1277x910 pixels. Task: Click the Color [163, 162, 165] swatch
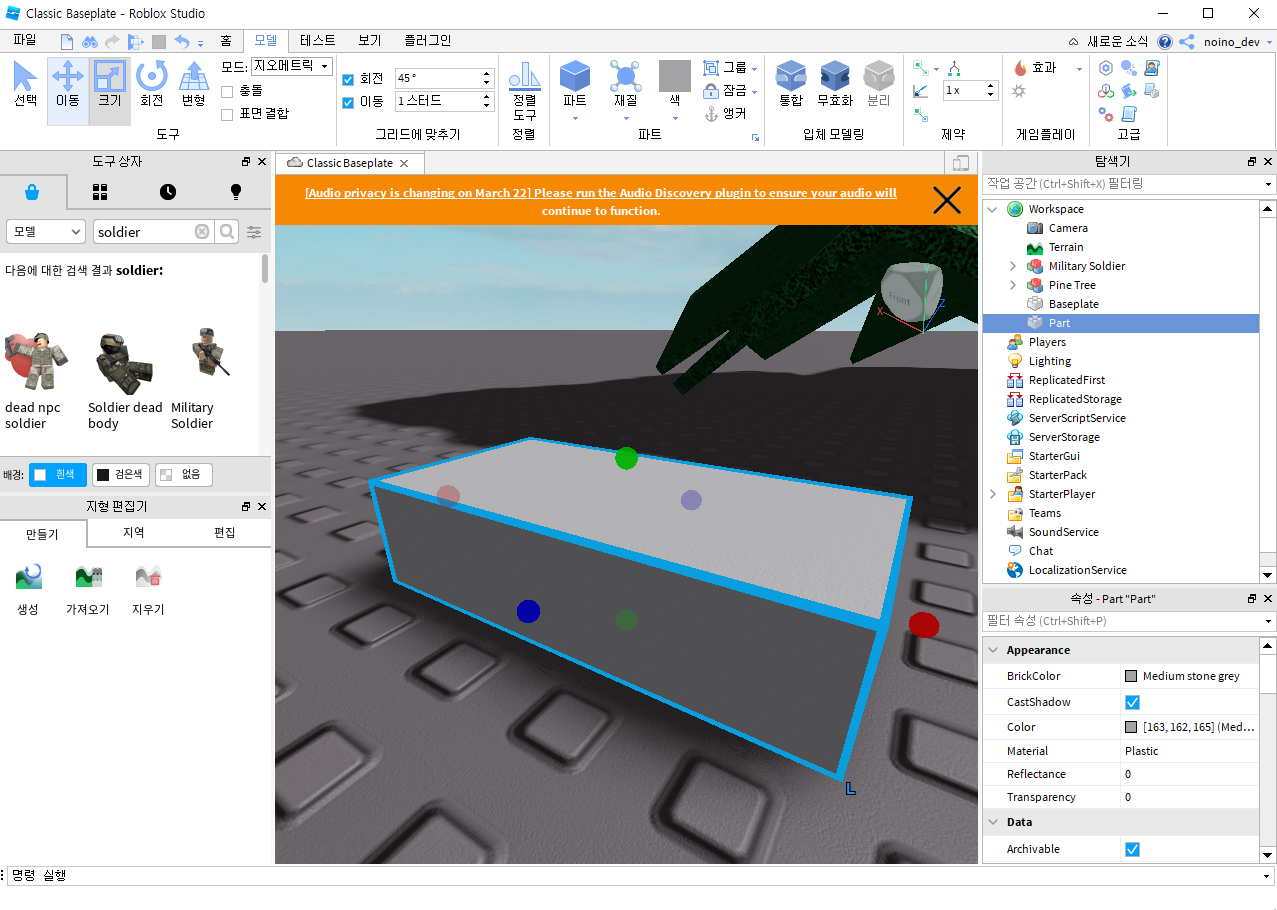click(1131, 727)
